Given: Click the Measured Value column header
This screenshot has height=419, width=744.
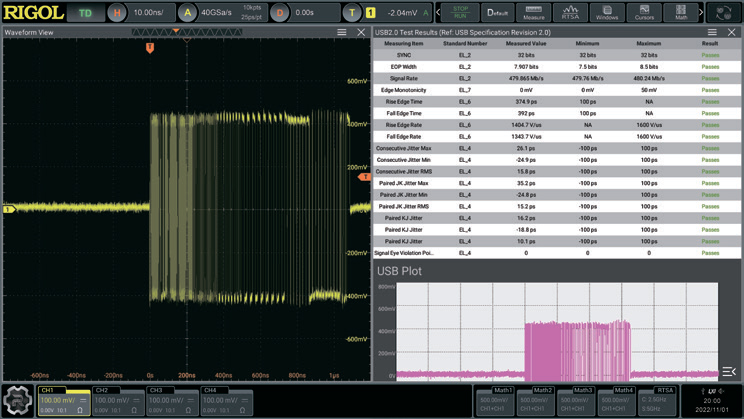Looking at the screenshot, I should 526,44.
